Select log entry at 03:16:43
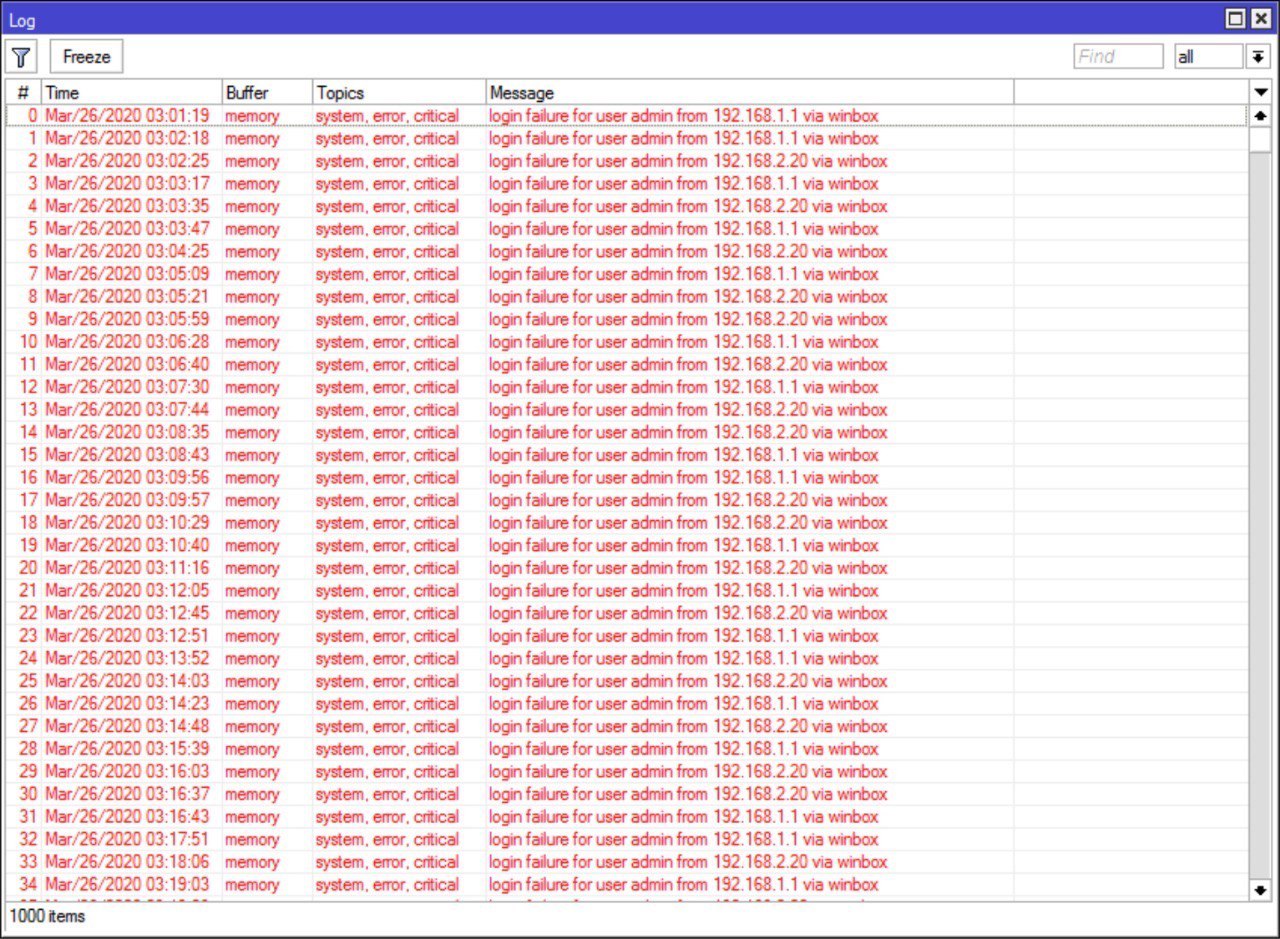Image resolution: width=1280 pixels, height=939 pixels. 627,816
